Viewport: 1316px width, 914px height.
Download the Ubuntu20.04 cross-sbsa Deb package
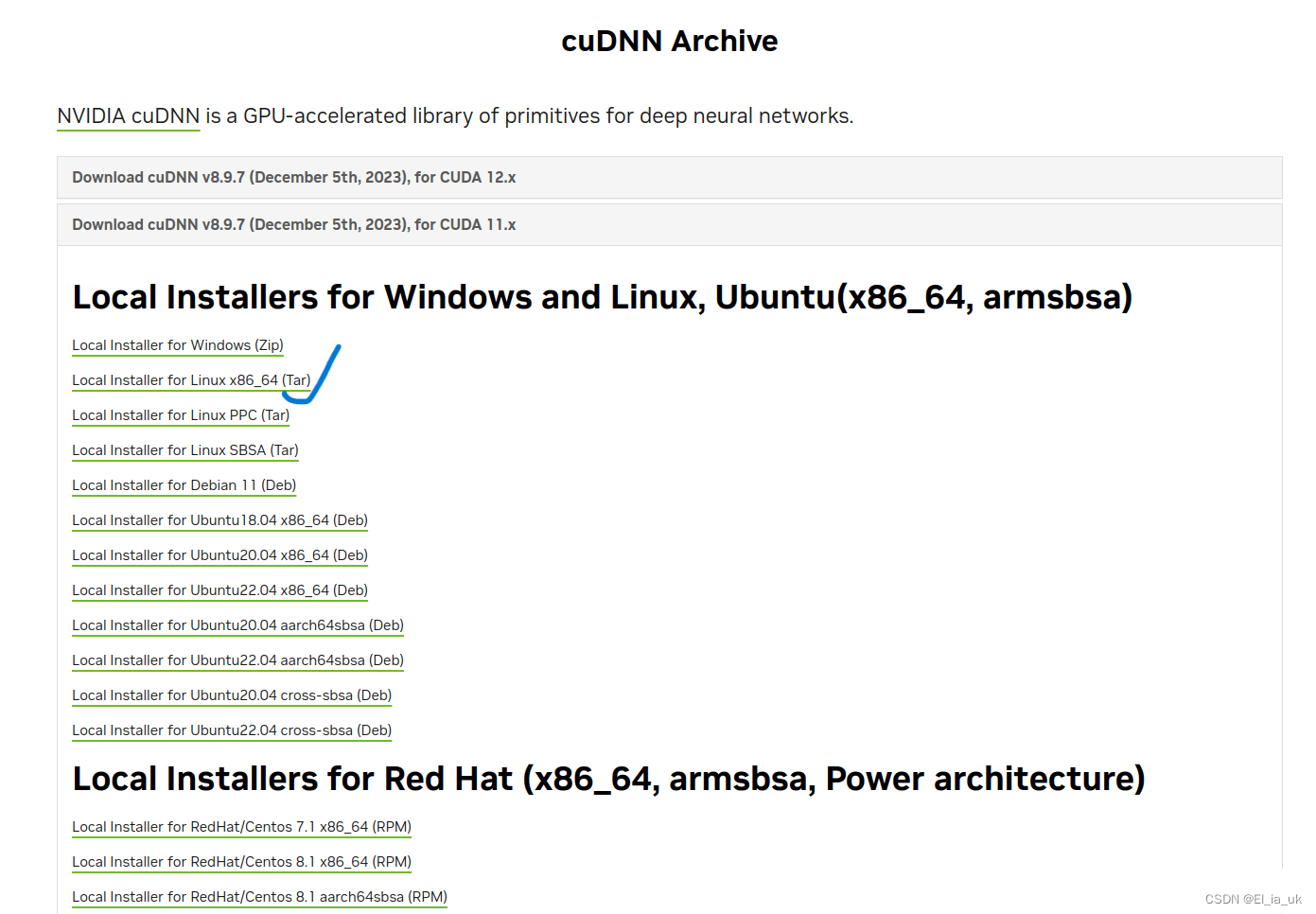pyautogui.click(x=232, y=694)
